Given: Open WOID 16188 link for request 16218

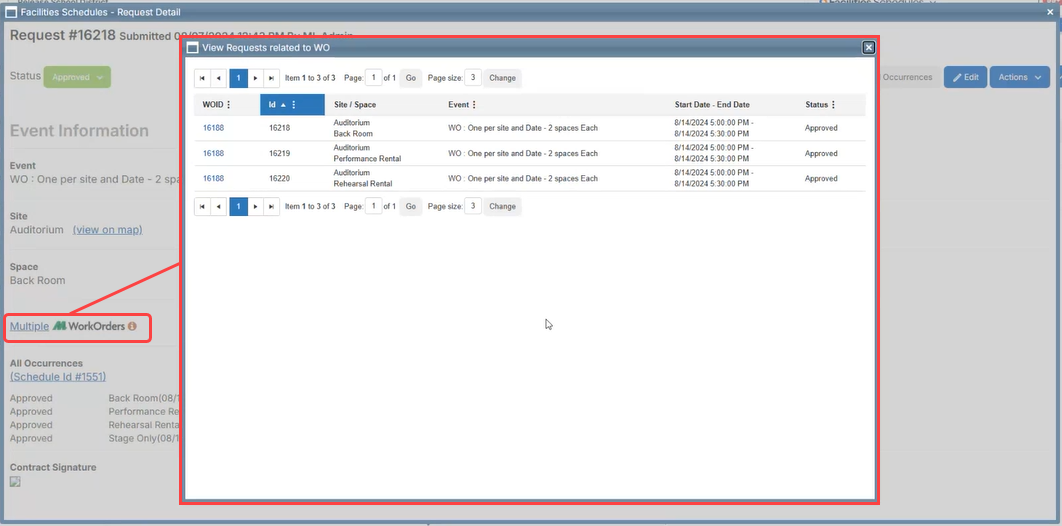Looking at the screenshot, I should pyautogui.click(x=213, y=128).
